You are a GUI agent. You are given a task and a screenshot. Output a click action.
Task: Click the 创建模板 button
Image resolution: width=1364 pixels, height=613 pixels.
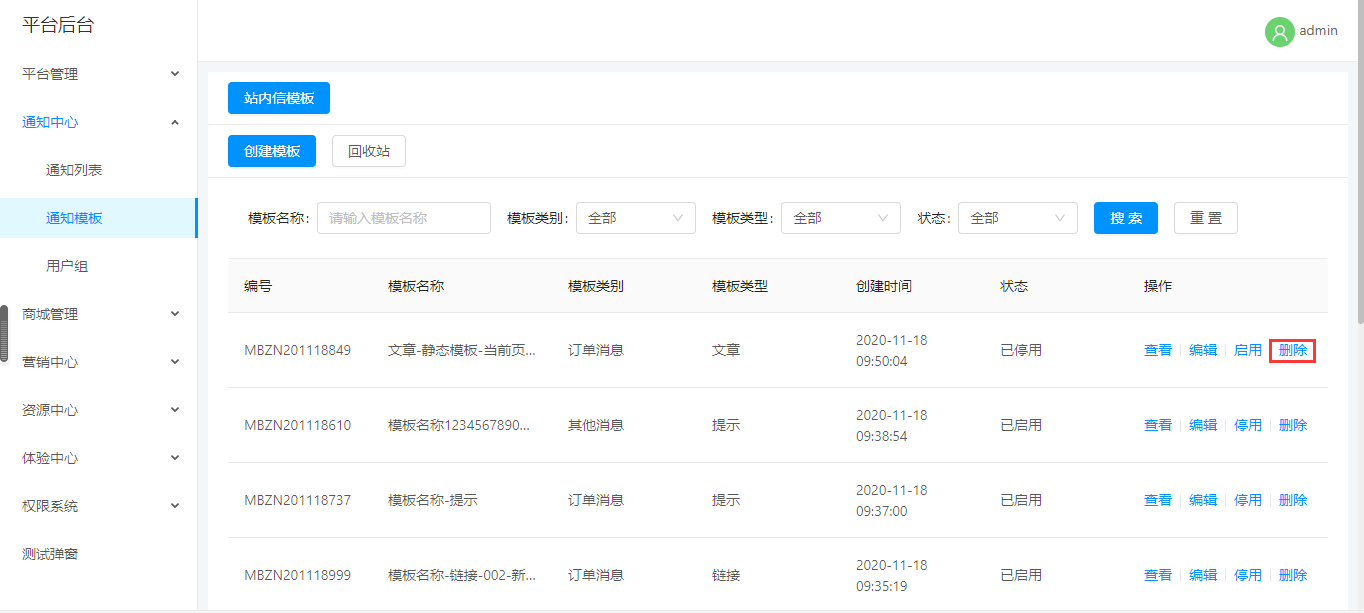point(272,151)
